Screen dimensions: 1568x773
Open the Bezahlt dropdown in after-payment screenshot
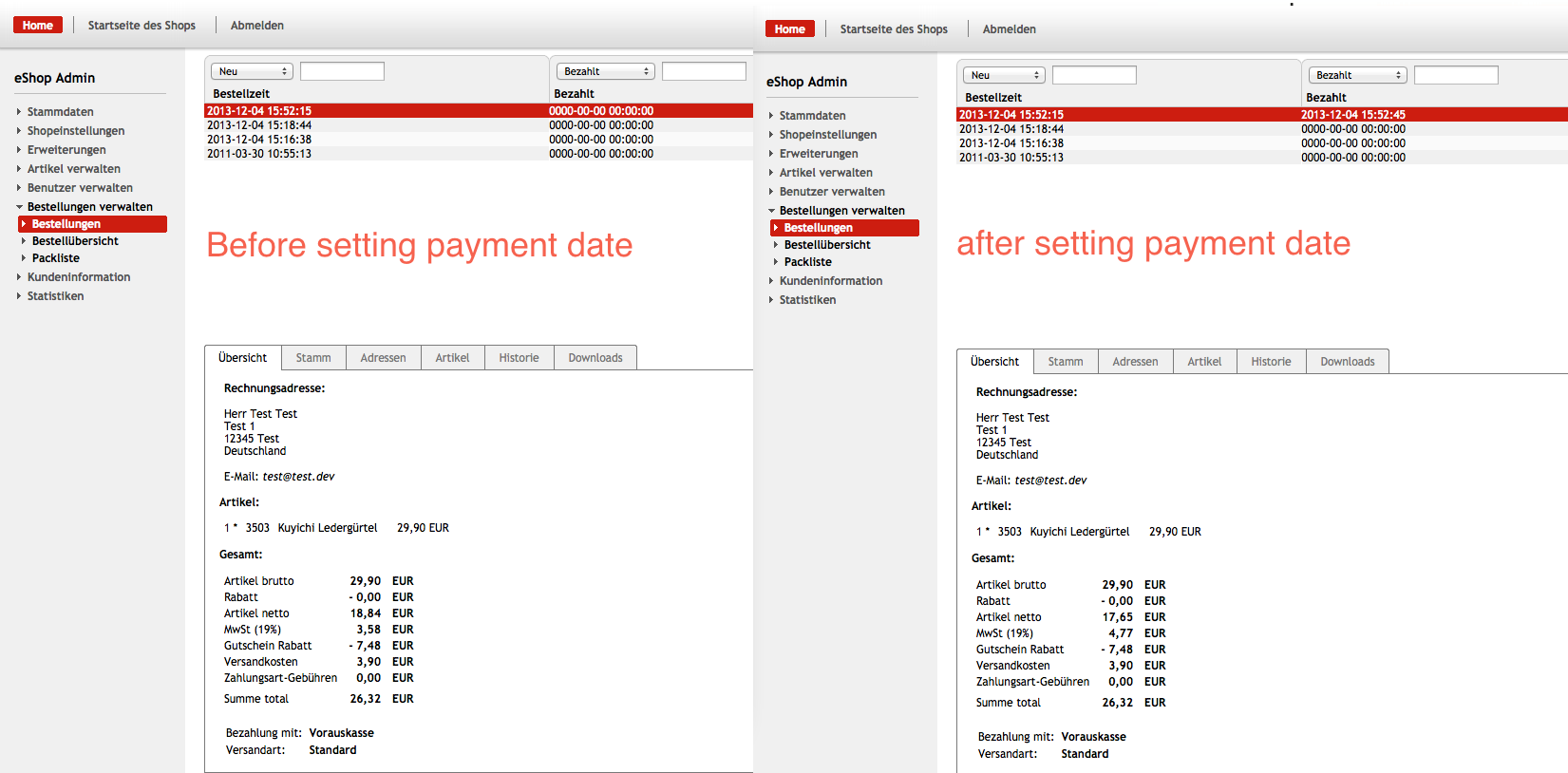[1357, 75]
